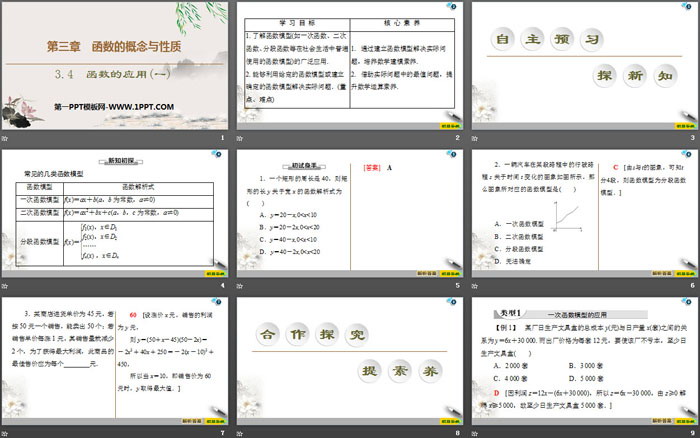
Task: Click the yellow corner button on slide 6
Action: point(685,273)
